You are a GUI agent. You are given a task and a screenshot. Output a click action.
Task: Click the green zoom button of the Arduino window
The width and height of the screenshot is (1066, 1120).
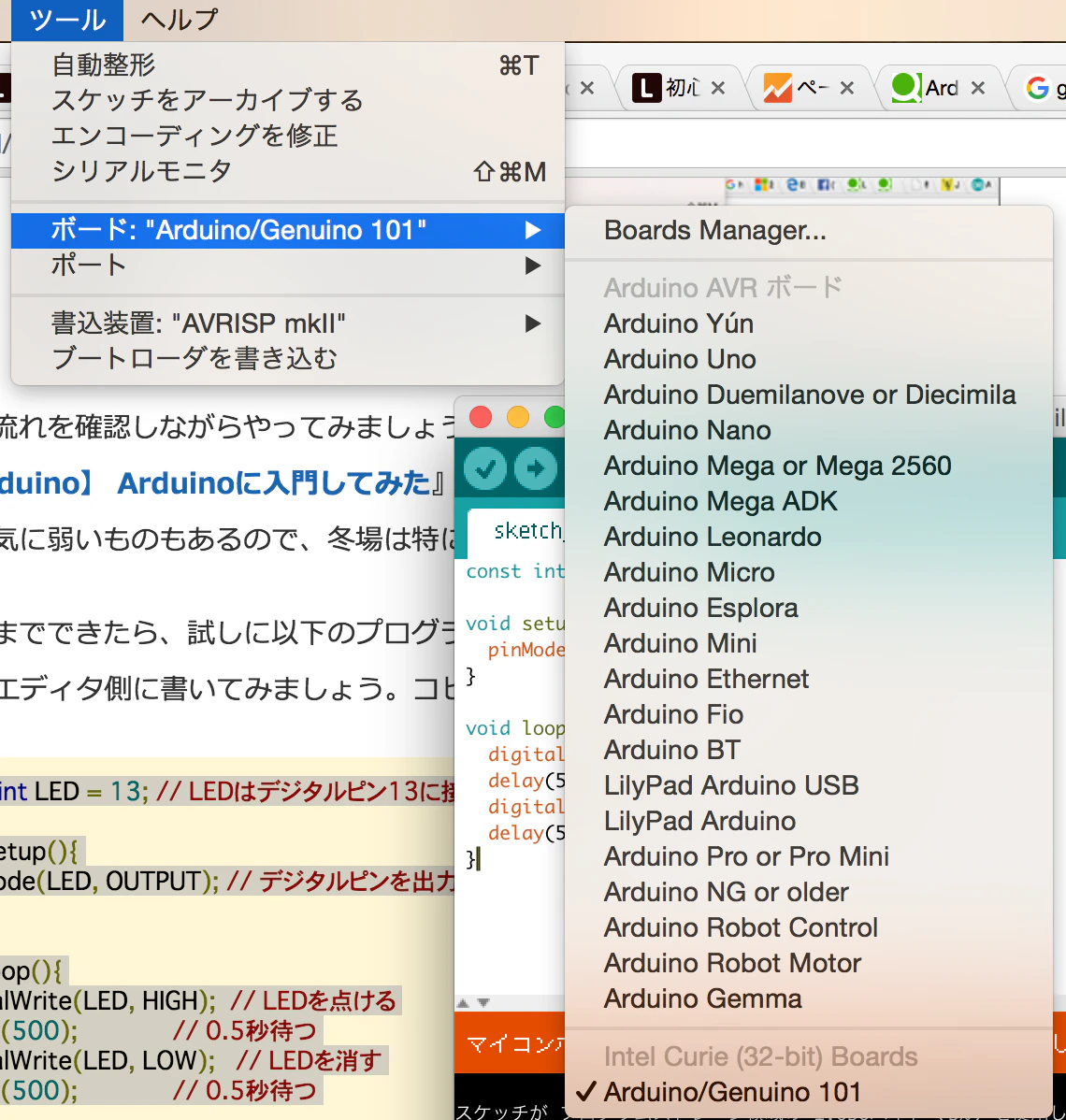(x=554, y=416)
